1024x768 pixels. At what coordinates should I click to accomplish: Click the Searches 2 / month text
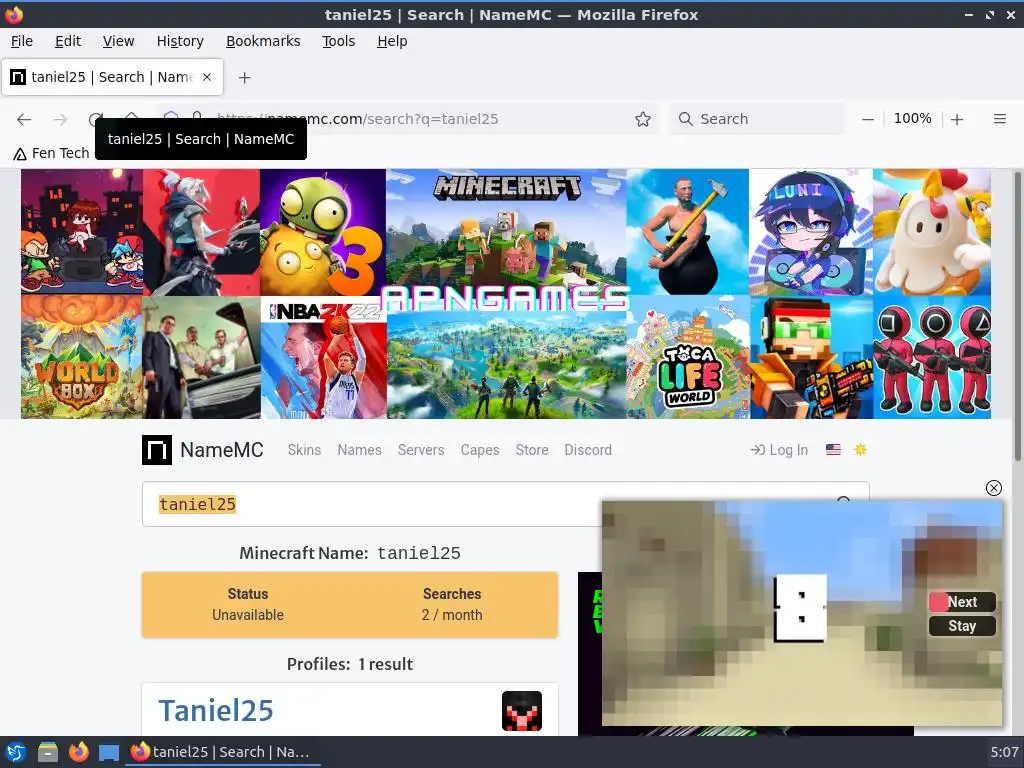point(452,604)
